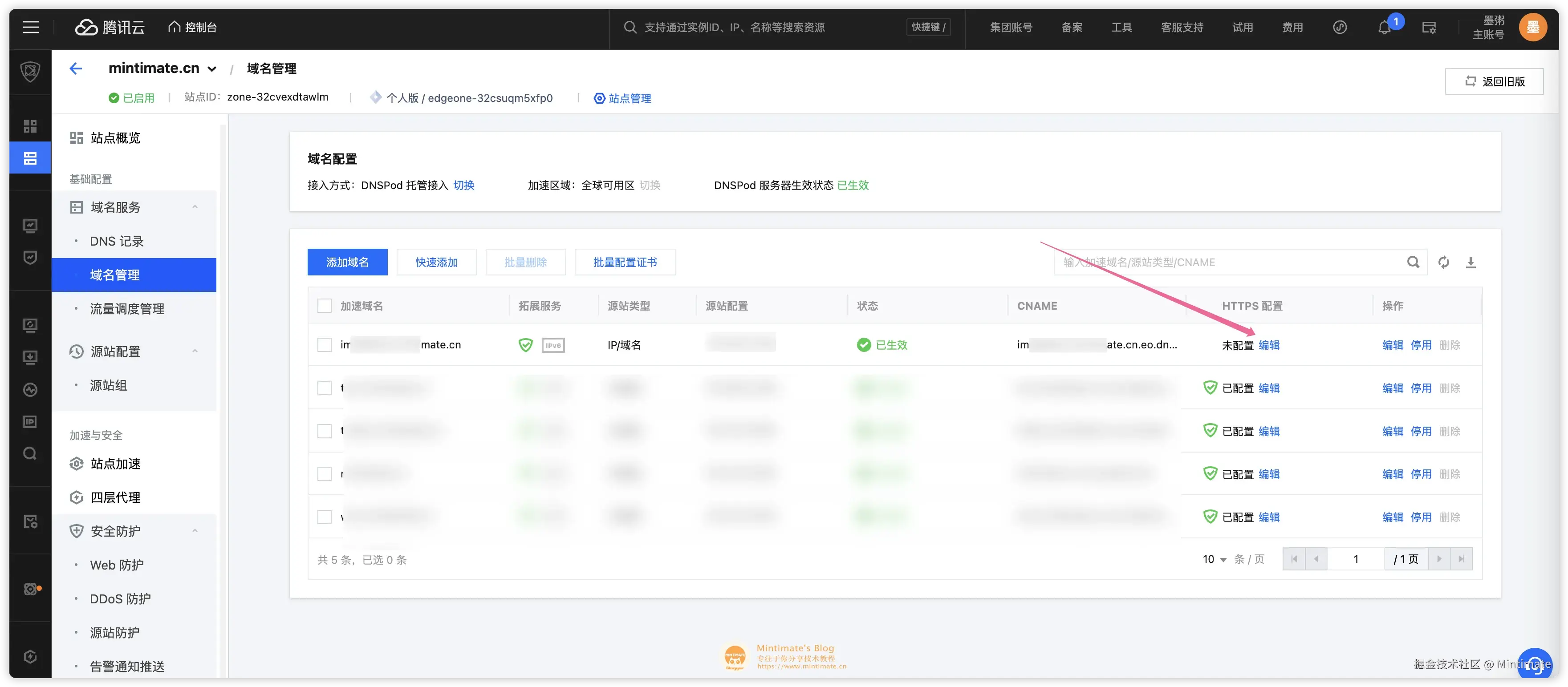Go to the first page of the table
The height and width of the screenshot is (687, 1568).
point(1293,559)
